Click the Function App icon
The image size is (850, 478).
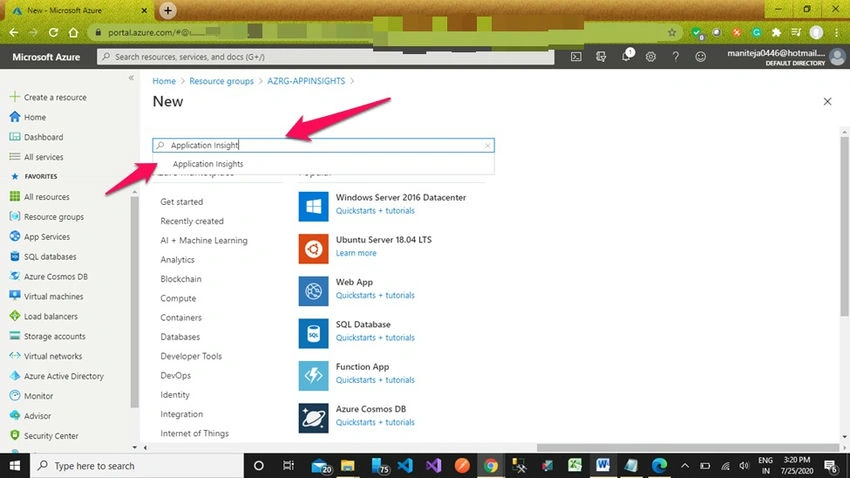tap(313, 376)
